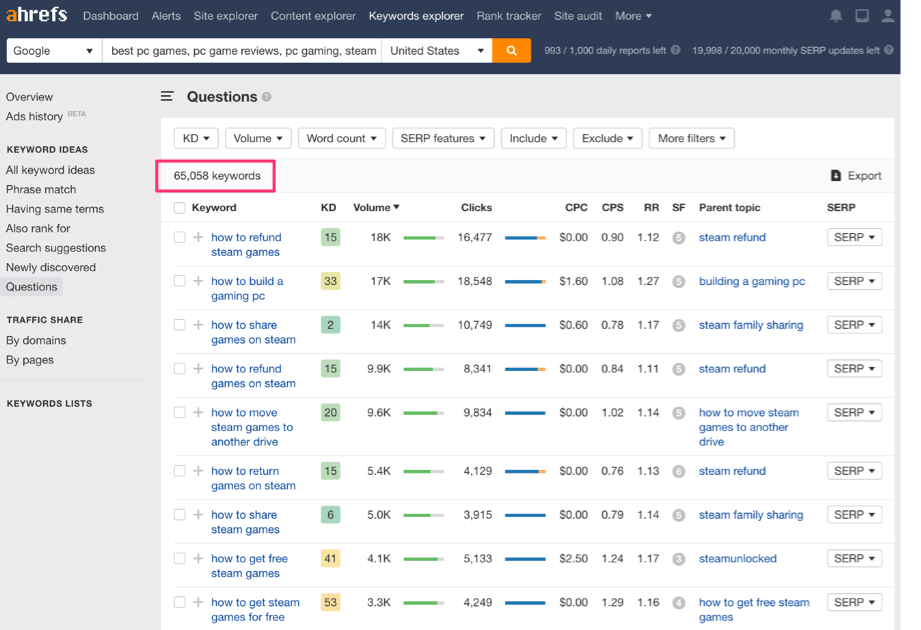This screenshot has height=630, width=921.
Task: Add 'how to build a gaming pc' with plus
Action: tap(199, 281)
